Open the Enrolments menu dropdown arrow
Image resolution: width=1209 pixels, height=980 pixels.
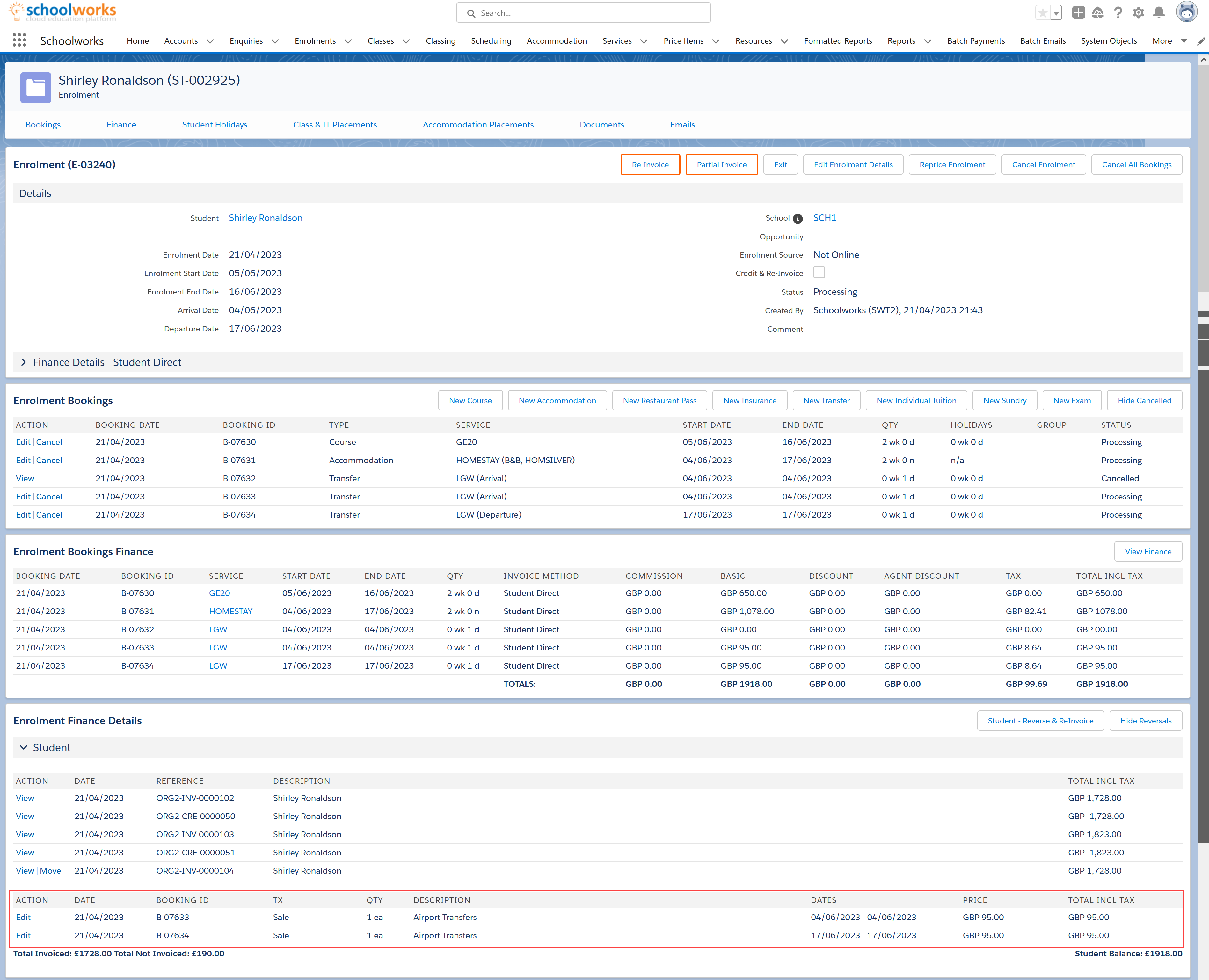coord(348,41)
